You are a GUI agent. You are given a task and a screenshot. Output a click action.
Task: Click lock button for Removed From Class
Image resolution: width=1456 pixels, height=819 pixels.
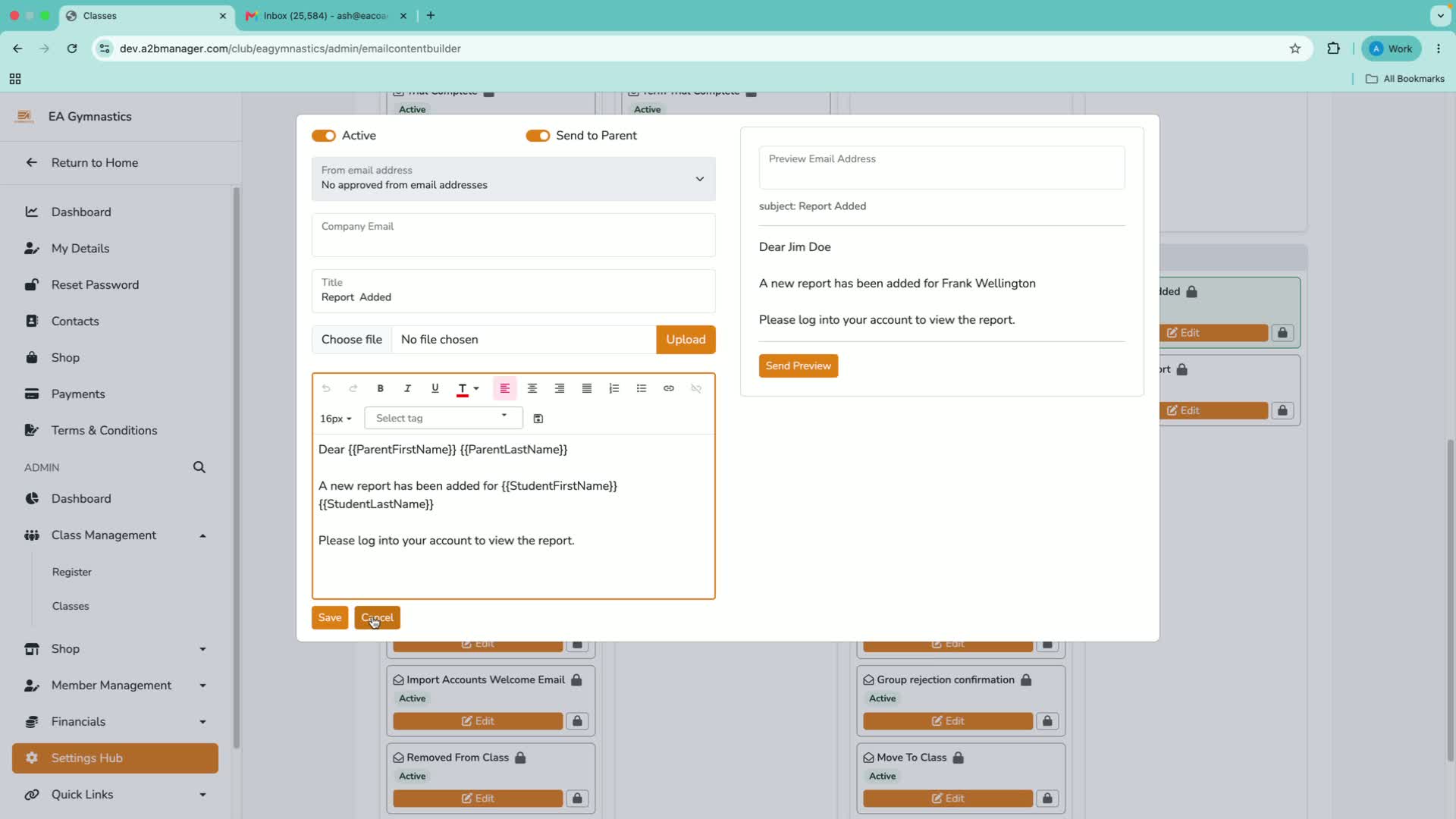[577, 799]
